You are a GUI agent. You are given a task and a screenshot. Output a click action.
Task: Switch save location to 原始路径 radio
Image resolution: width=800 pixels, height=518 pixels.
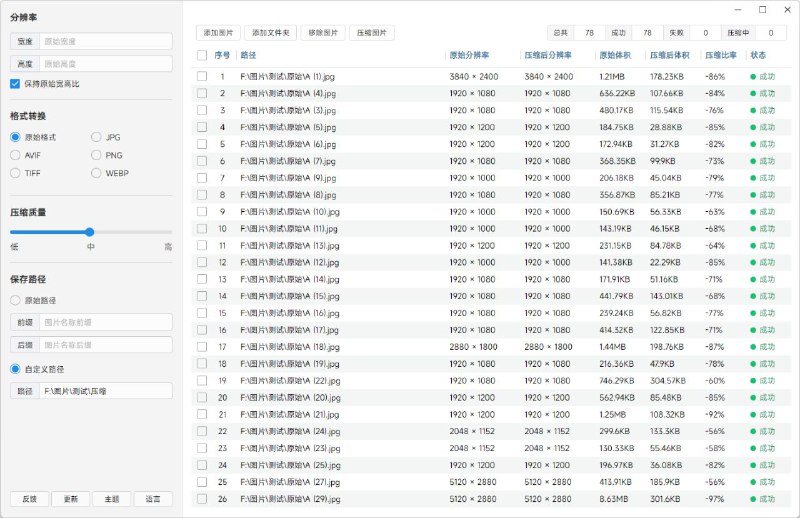click(16, 300)
